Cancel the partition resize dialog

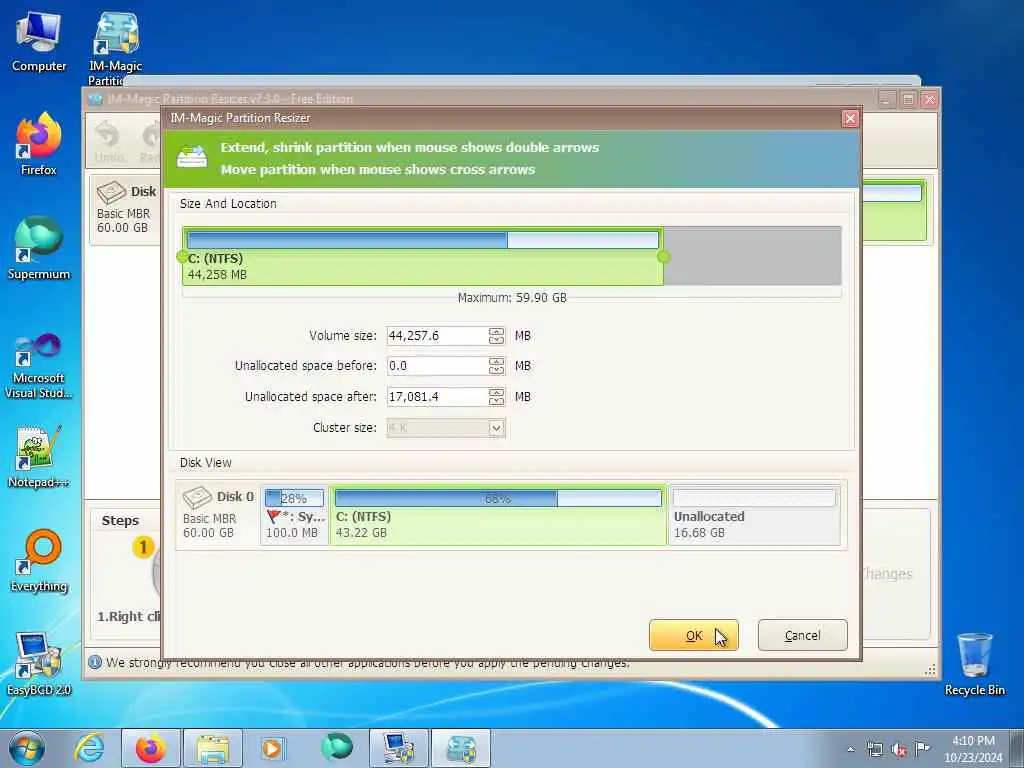click(x=803, y=635)
